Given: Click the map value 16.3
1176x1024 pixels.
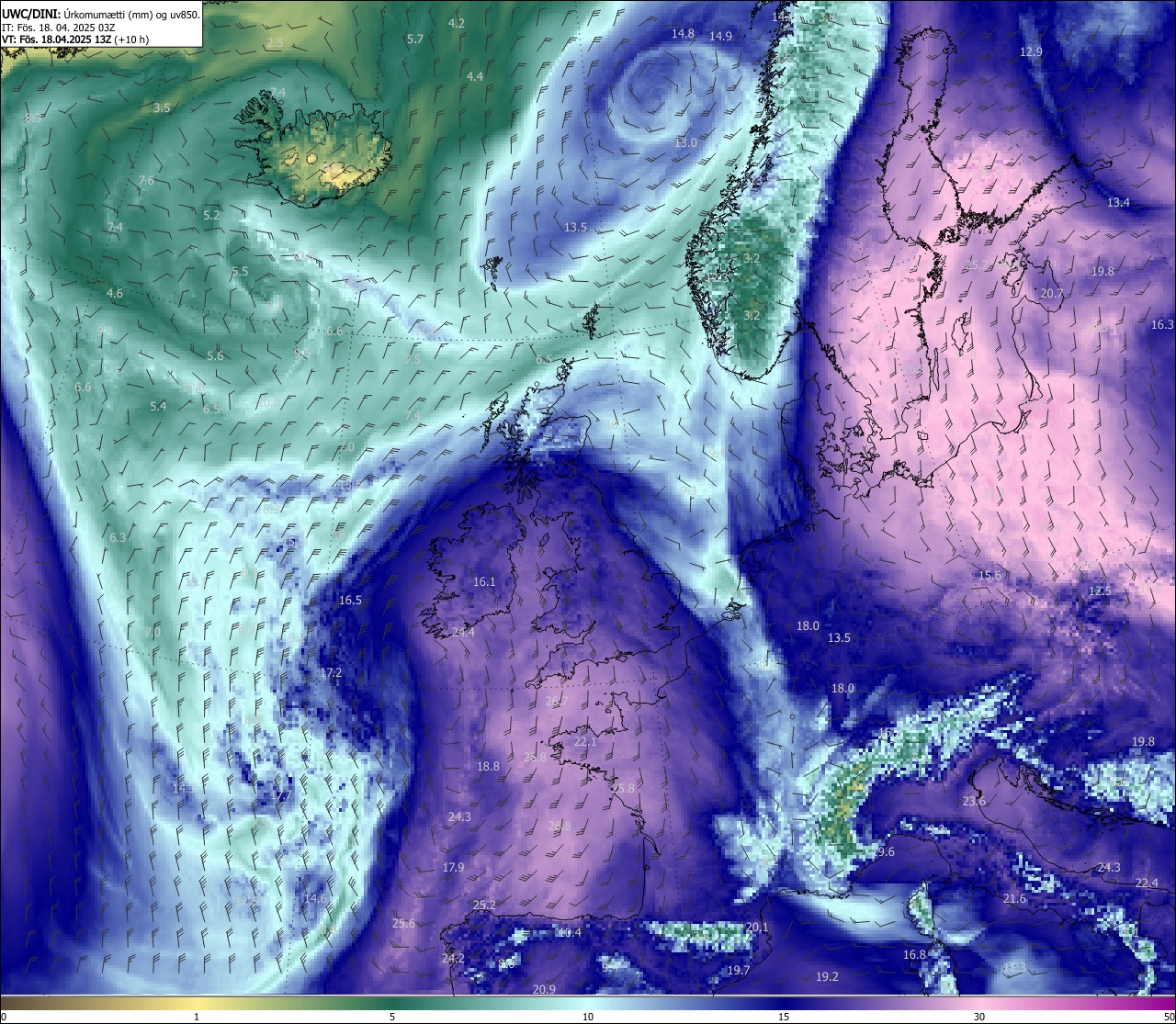Looking at the screenshot, I should (1163, 325).
